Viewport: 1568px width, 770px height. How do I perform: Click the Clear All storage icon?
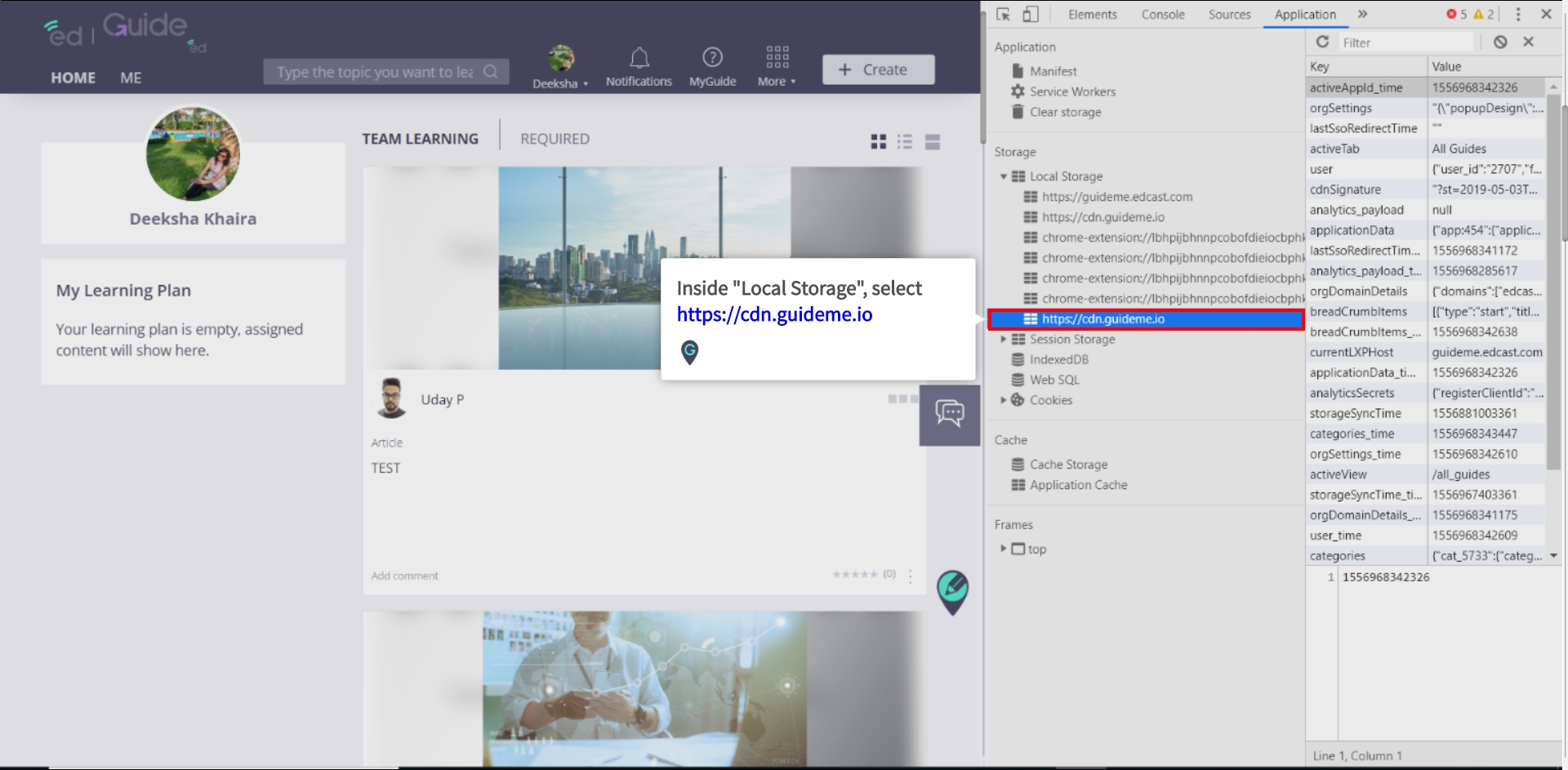click(1500, 42)
